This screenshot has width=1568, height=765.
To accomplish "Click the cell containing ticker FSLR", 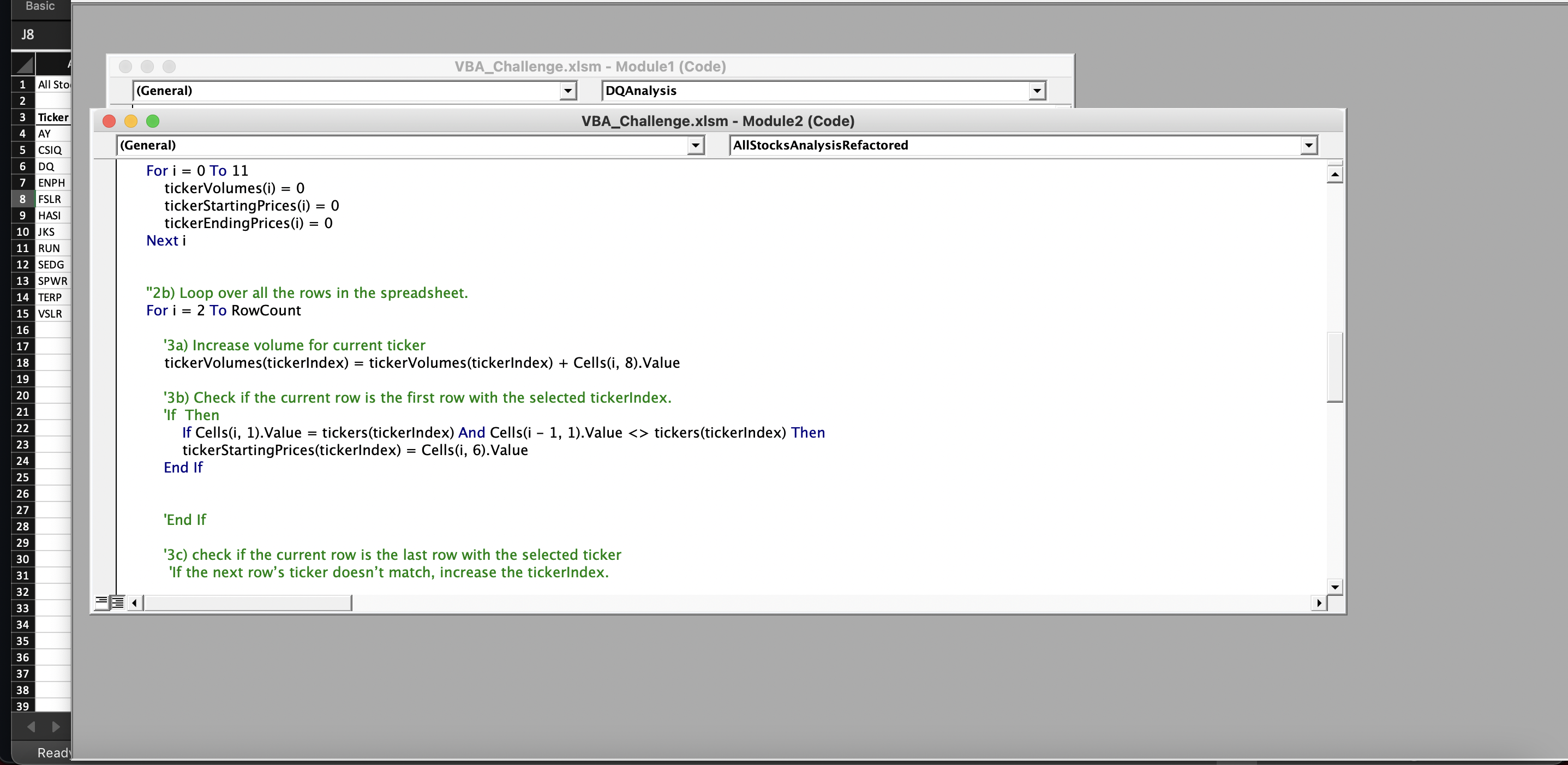I will [53, 199].
